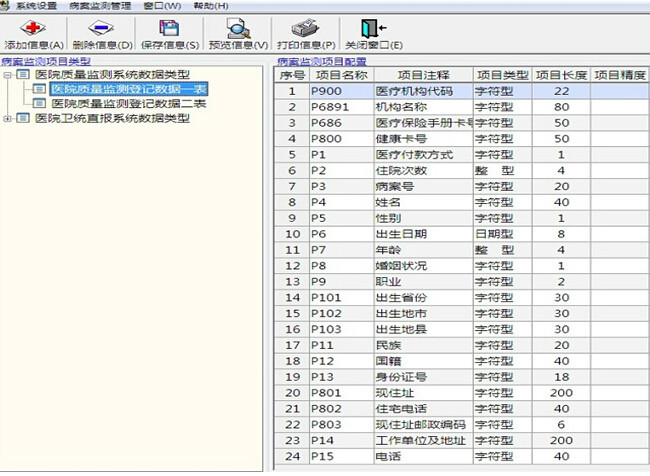Click row number 24 in 序号 column
Viewport: 650px width, 476px height.
click(x=292, y=456)
